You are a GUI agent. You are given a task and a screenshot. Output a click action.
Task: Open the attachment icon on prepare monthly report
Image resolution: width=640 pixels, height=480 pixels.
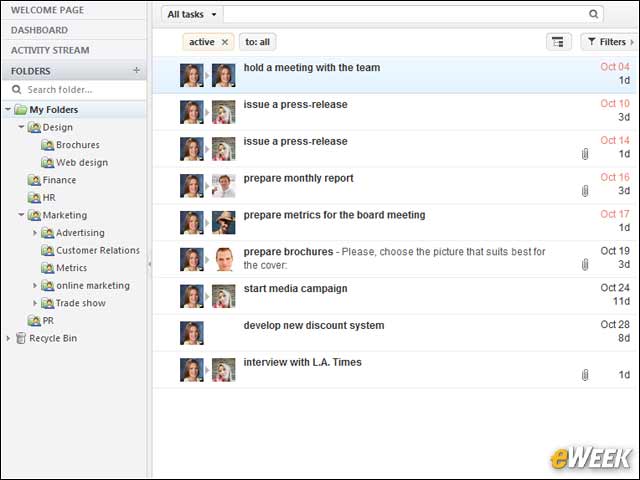(585, 191)
